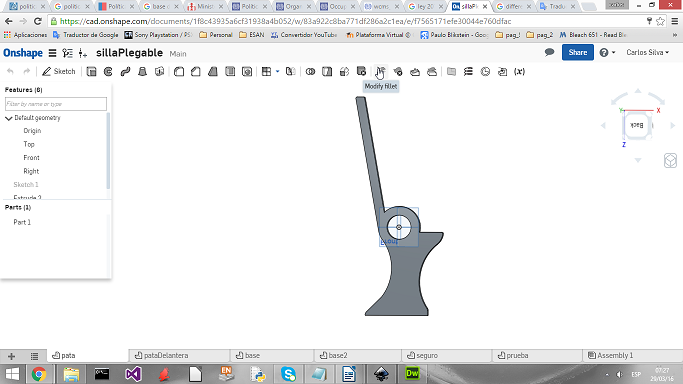
Task: Select the Fillet tool
Action: pyautogui.click(x=179, y=71)
